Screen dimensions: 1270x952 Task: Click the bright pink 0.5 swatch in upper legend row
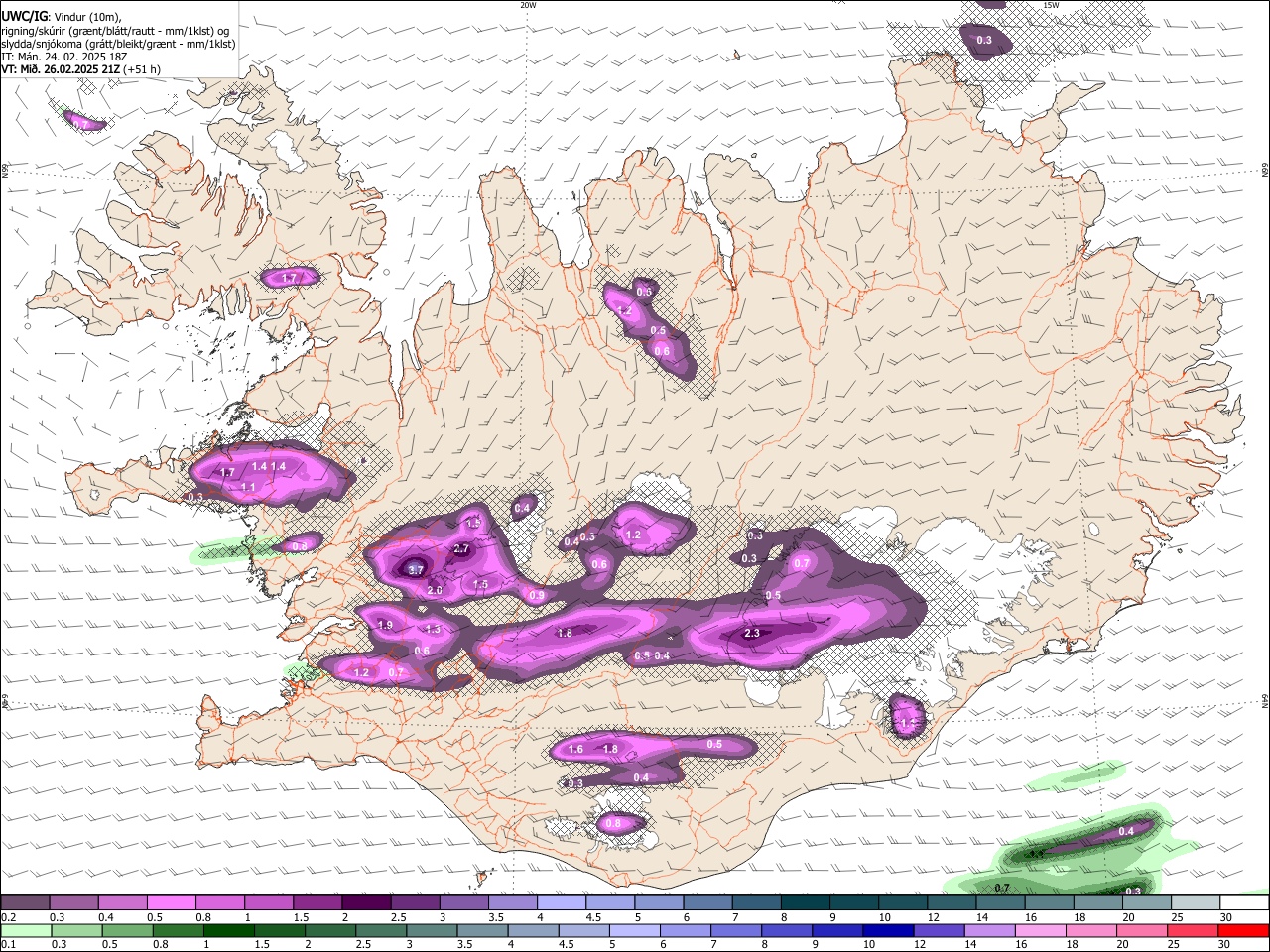click(171, 902)
